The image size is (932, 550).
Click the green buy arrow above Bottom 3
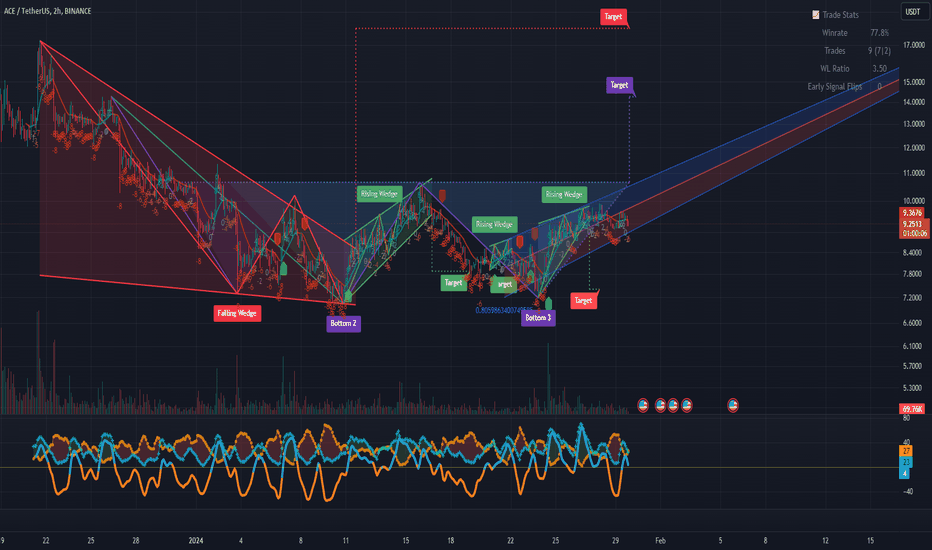[x=548, y=303]
